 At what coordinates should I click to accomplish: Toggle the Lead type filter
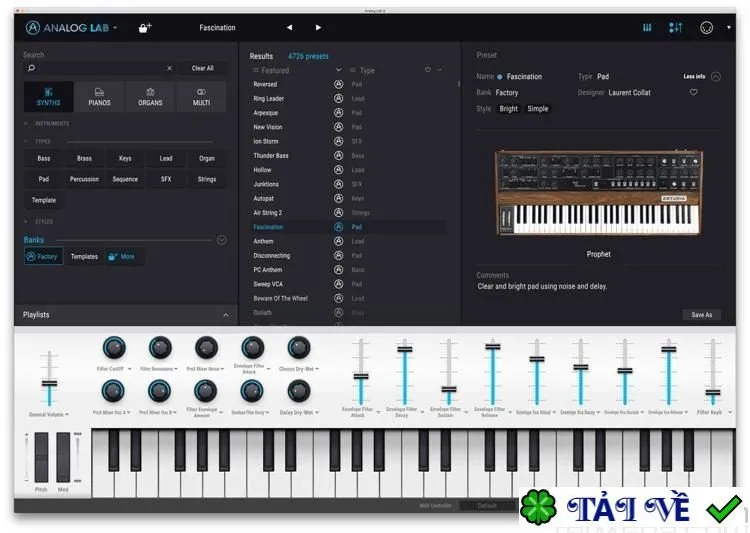[x=166, y=158]
